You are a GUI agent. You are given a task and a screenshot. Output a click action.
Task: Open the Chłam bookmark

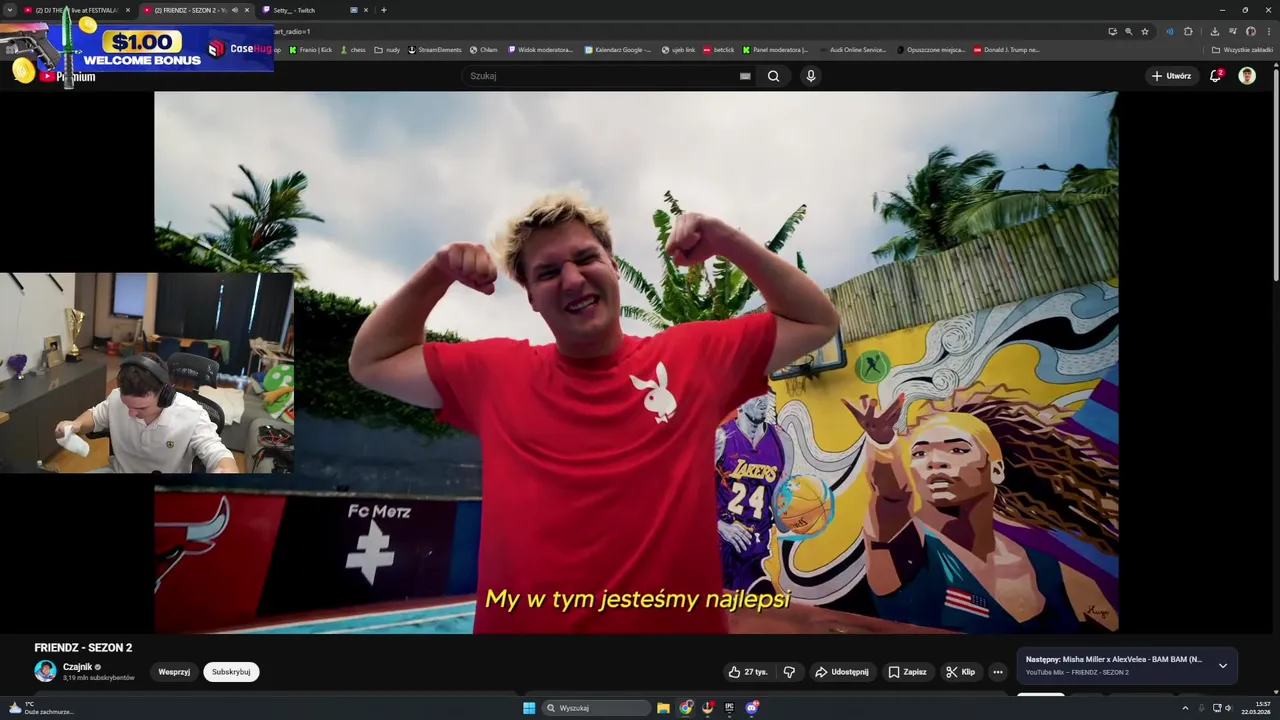point(484,49)
